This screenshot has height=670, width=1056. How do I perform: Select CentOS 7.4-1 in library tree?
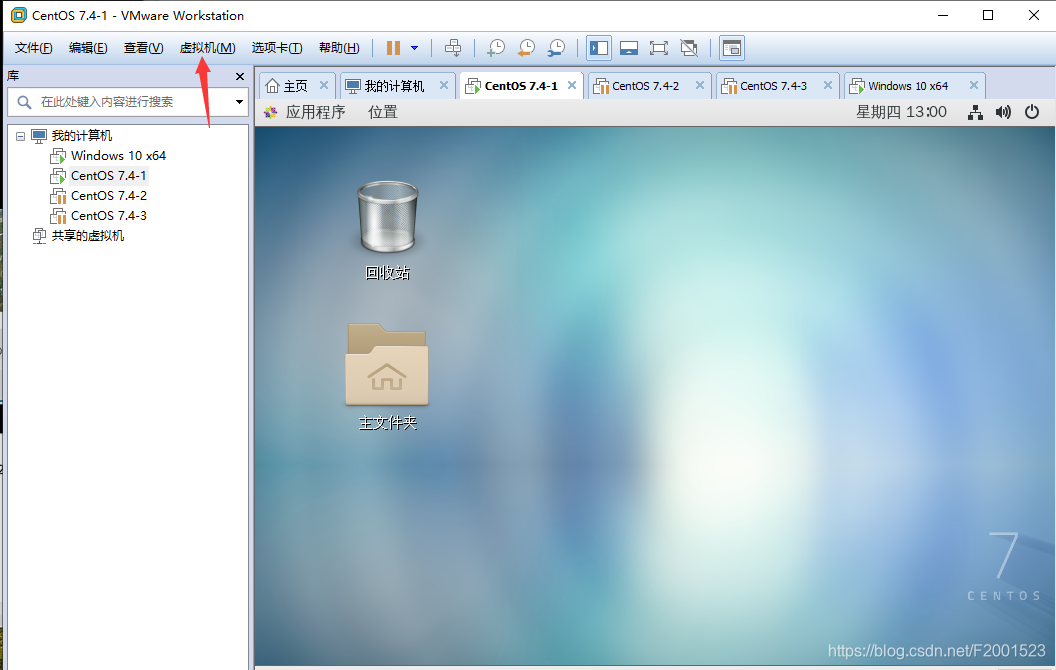(108, 176)
